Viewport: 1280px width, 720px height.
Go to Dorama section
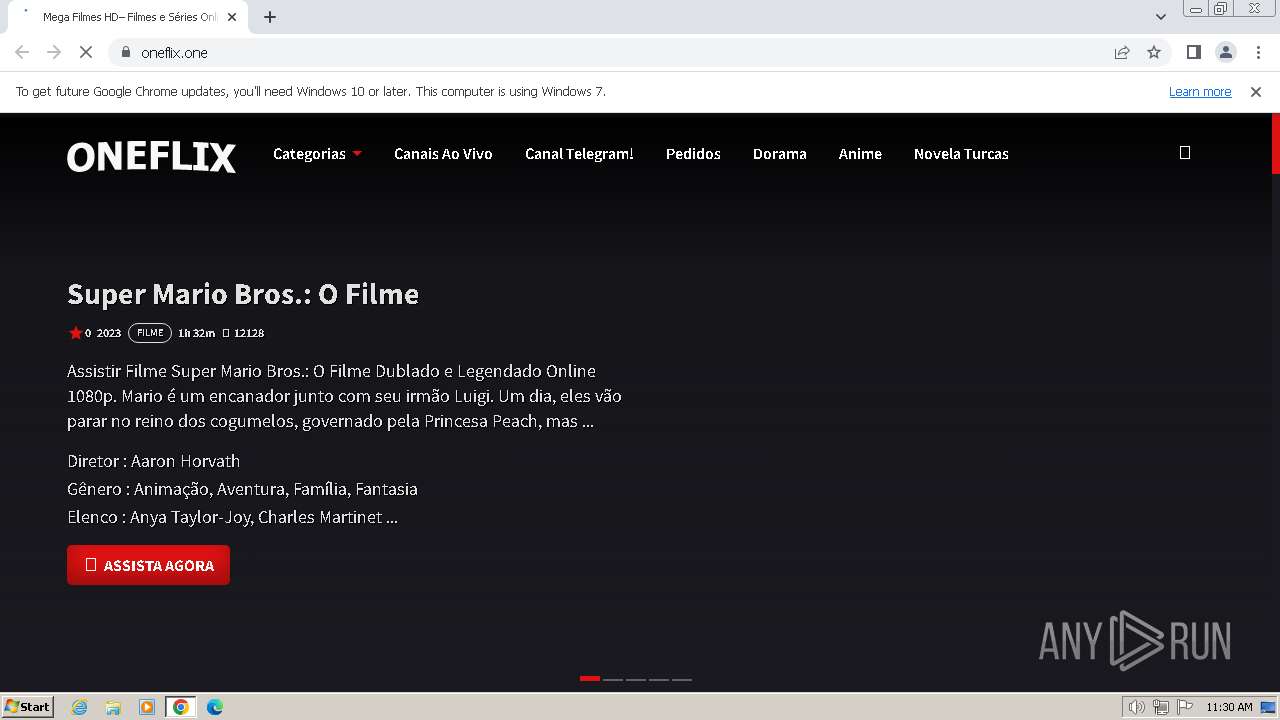tap(780, 154)
